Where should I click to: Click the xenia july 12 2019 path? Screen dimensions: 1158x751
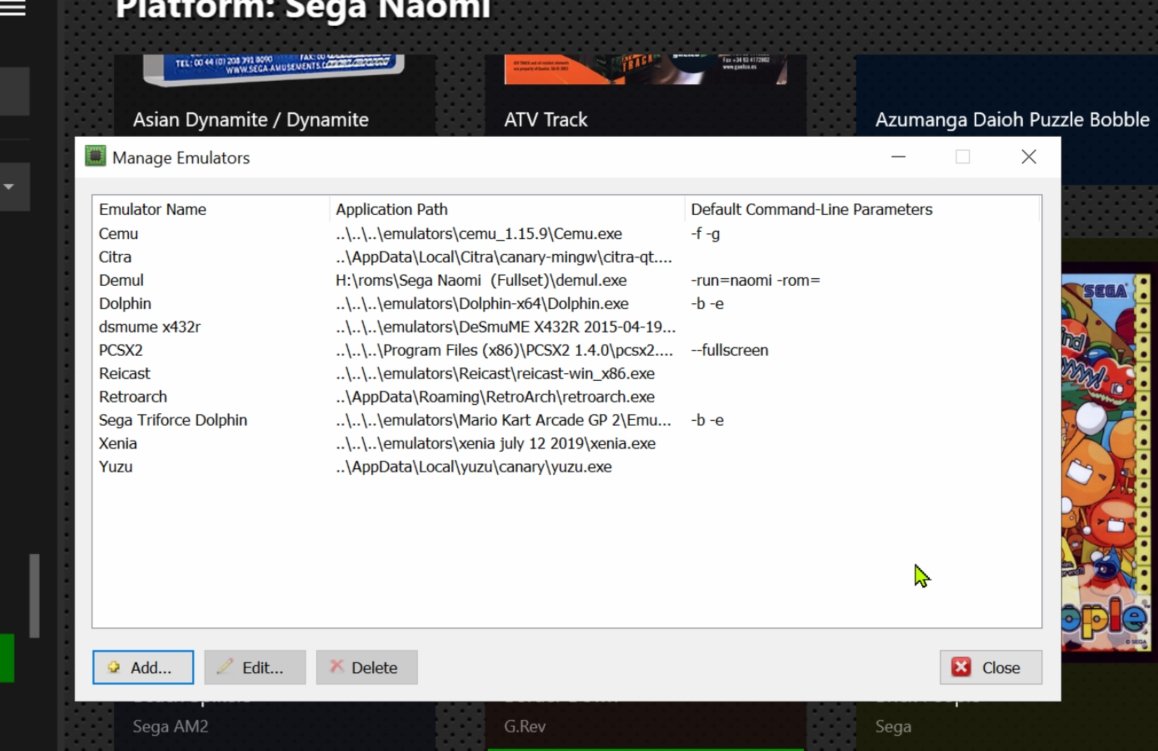click(496, 444)
